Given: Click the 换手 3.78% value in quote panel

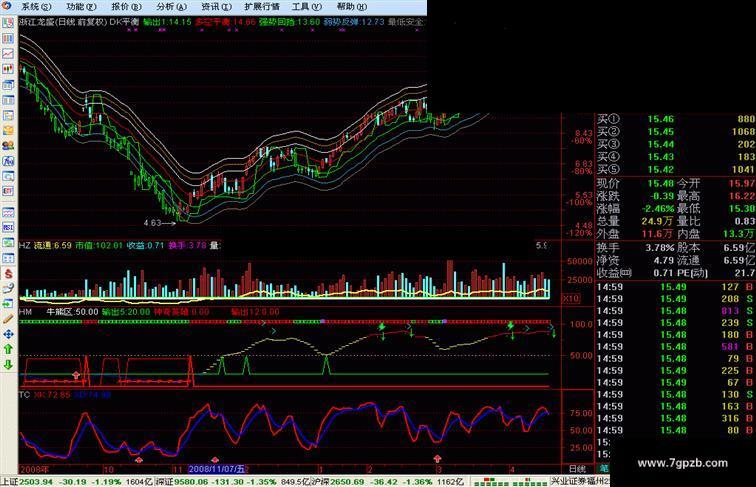Looking at the screenshot, I should [x=660, y=248].
